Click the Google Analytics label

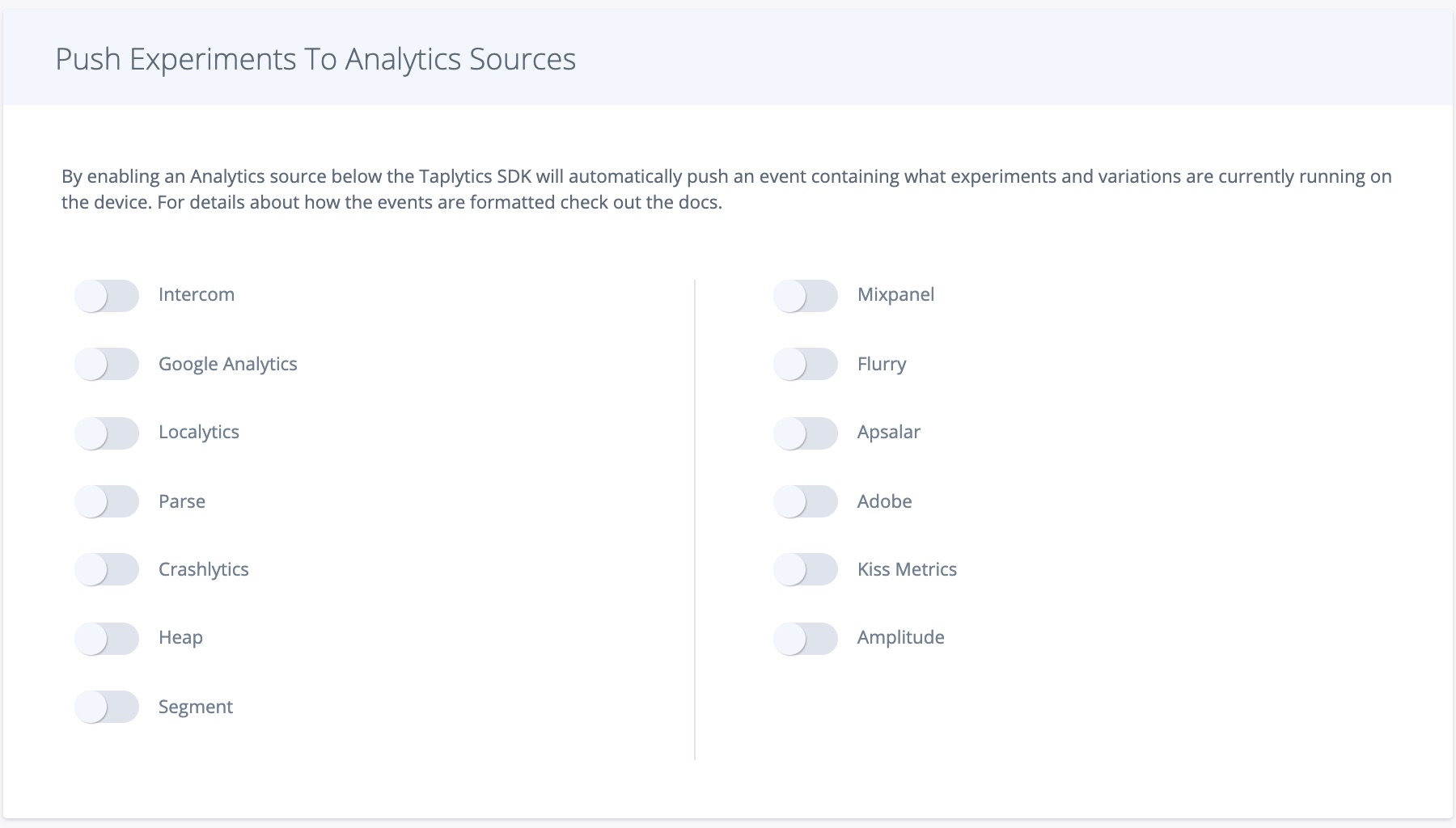(x=228, y=364)
